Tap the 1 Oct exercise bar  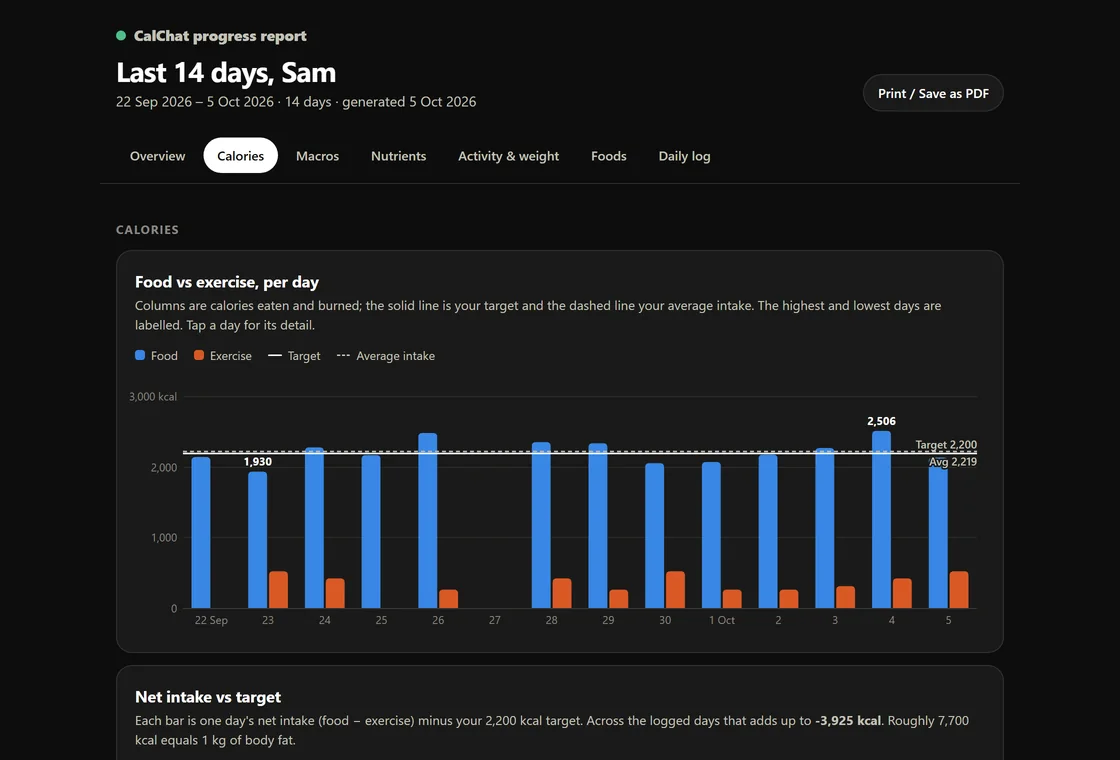(x=732, y=599)
